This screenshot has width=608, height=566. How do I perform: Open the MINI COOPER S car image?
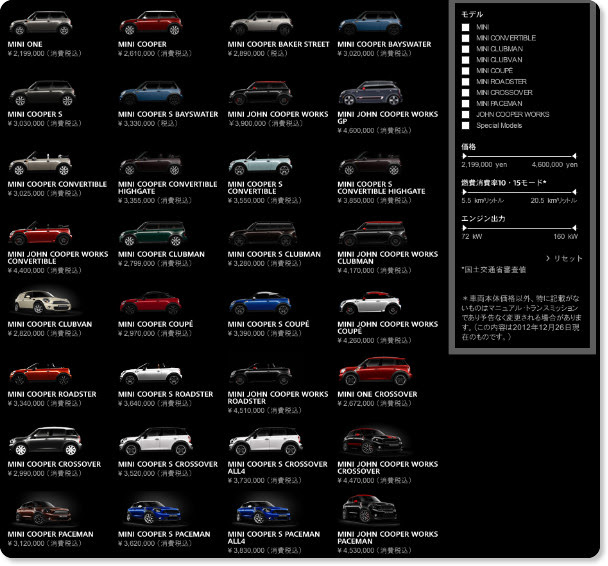tap(42, 93)
